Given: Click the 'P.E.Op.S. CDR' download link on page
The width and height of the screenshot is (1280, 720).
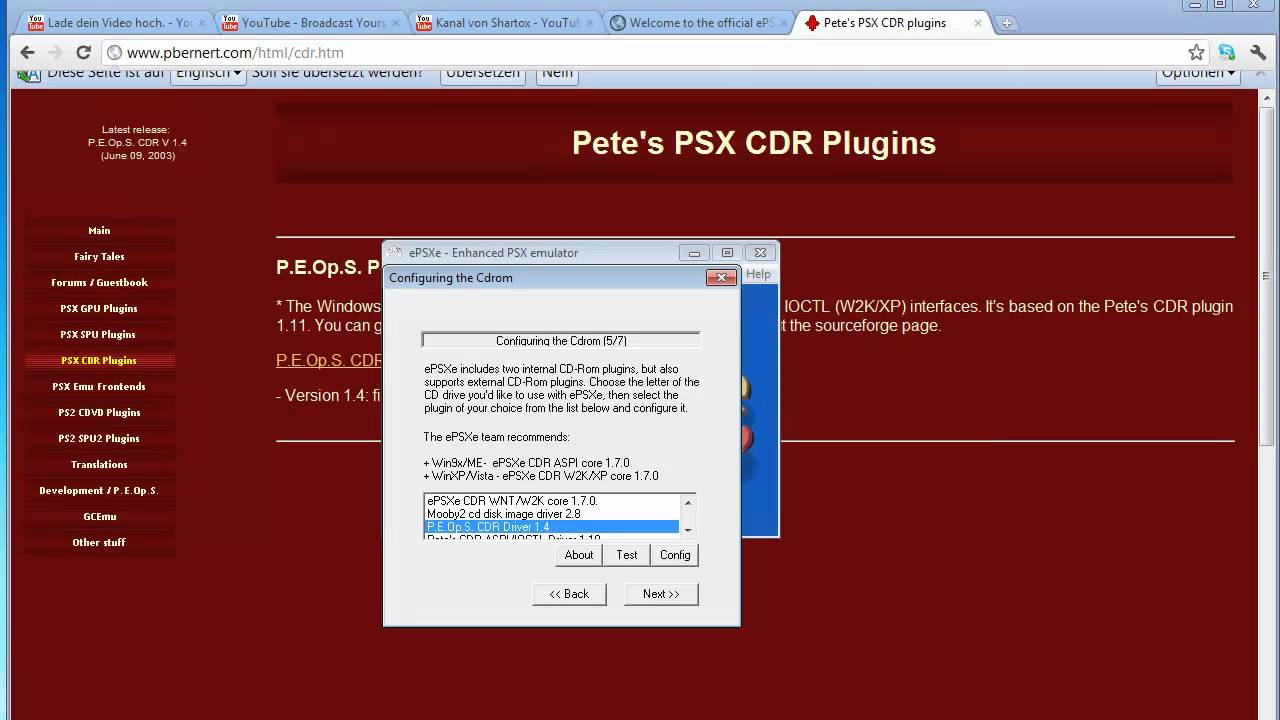Looking at the screenshot, I should click(x=329, y=360).
